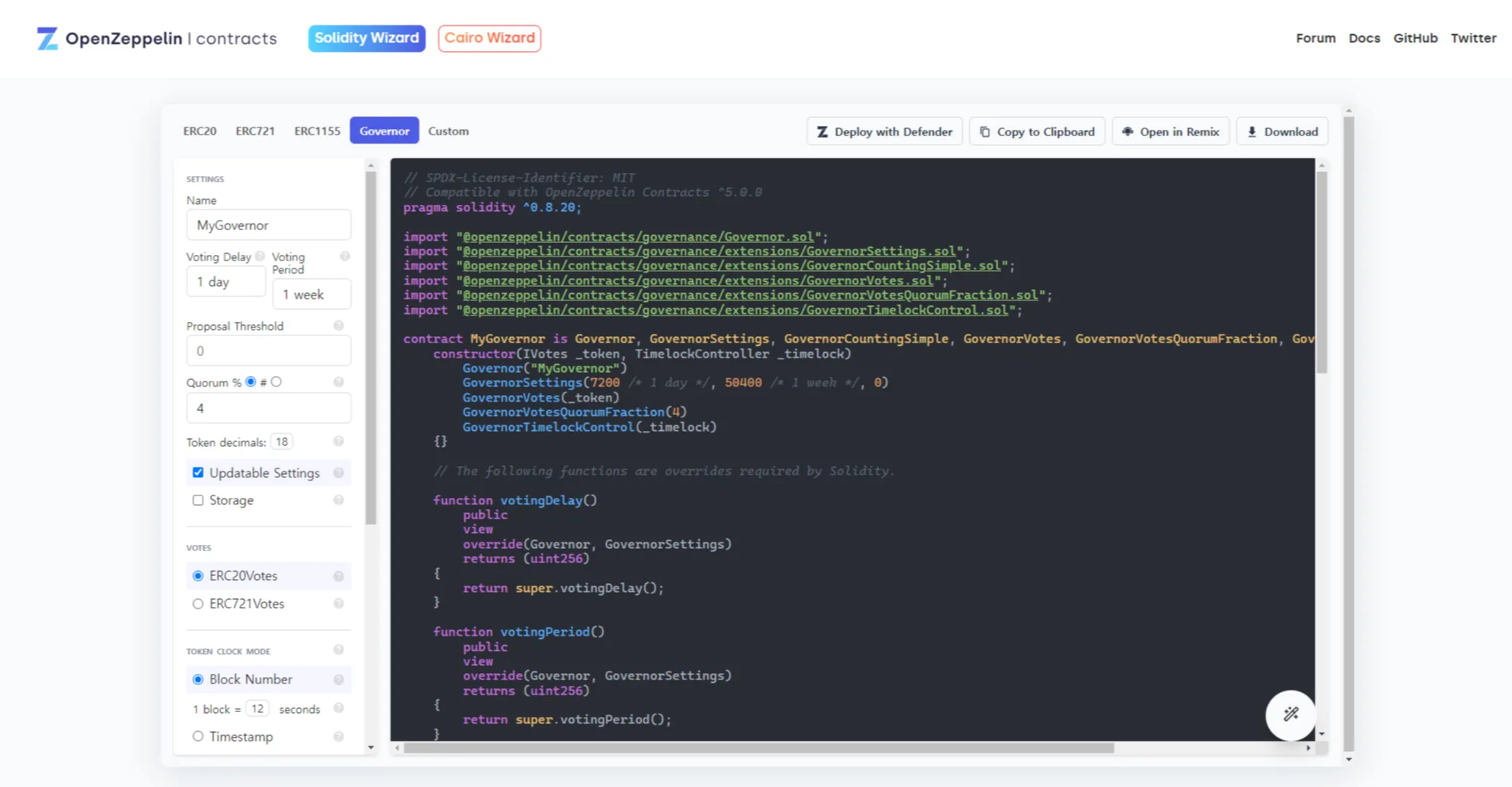Click Copy to Clipboard button
Screen dimensions: 1512x787
[1037, 132]
